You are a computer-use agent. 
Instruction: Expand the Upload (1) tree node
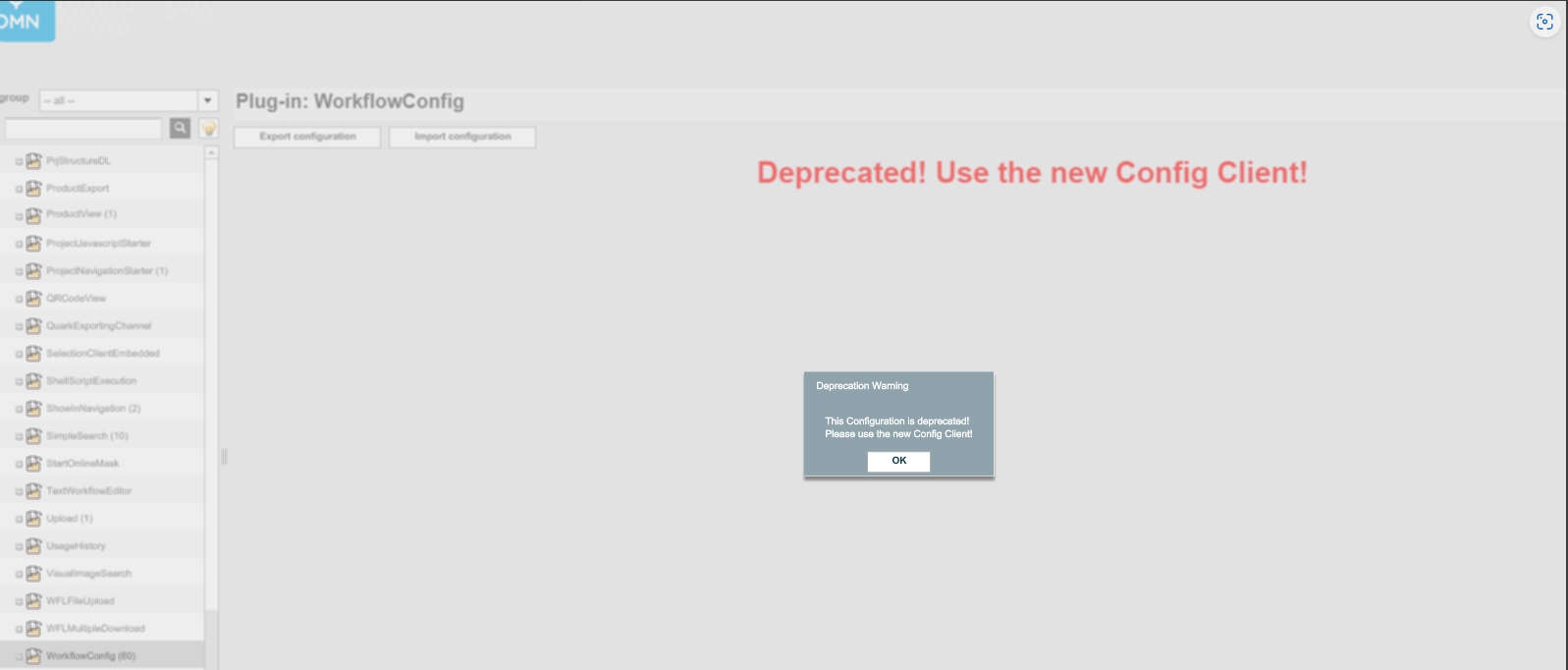pos(19,520)
